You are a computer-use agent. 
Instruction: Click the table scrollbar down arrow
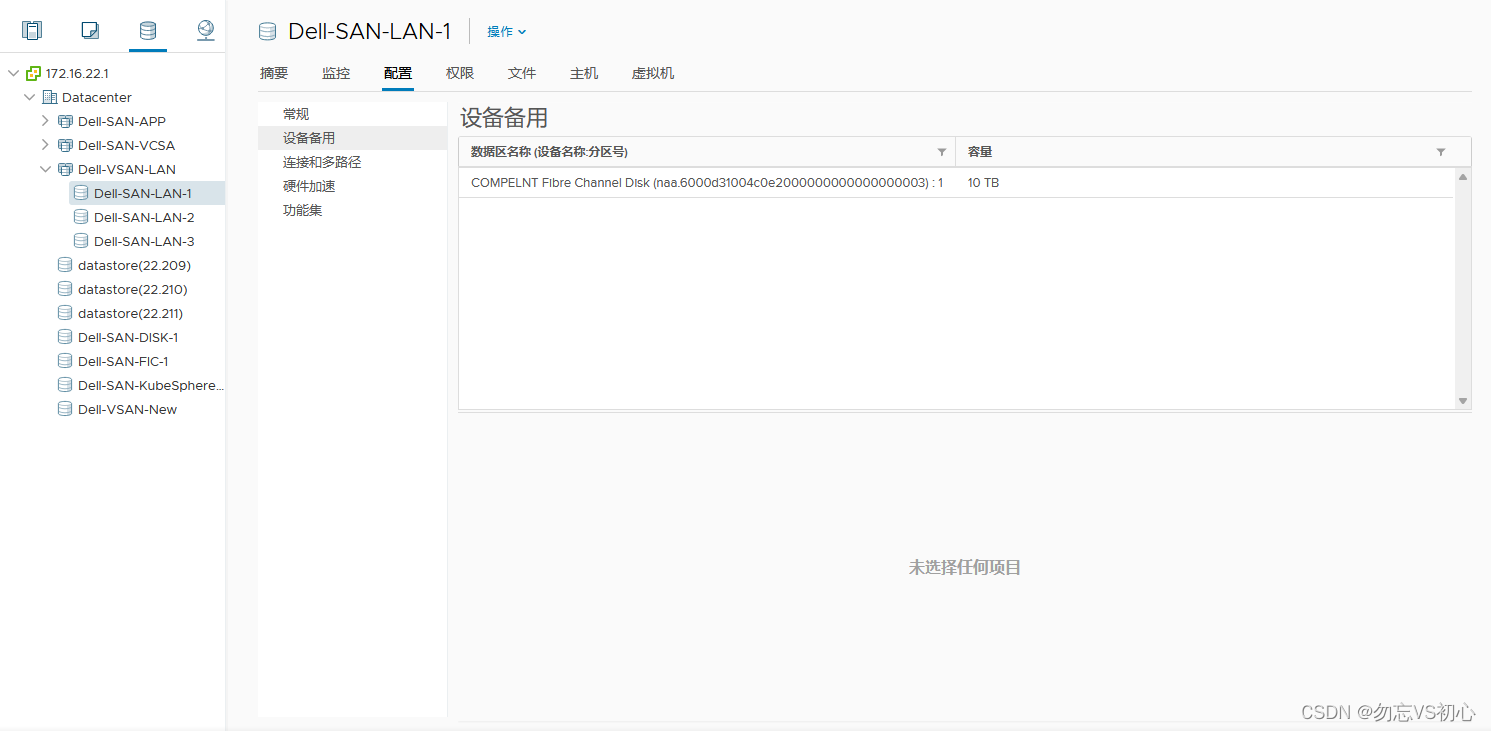coord(1463,400)
